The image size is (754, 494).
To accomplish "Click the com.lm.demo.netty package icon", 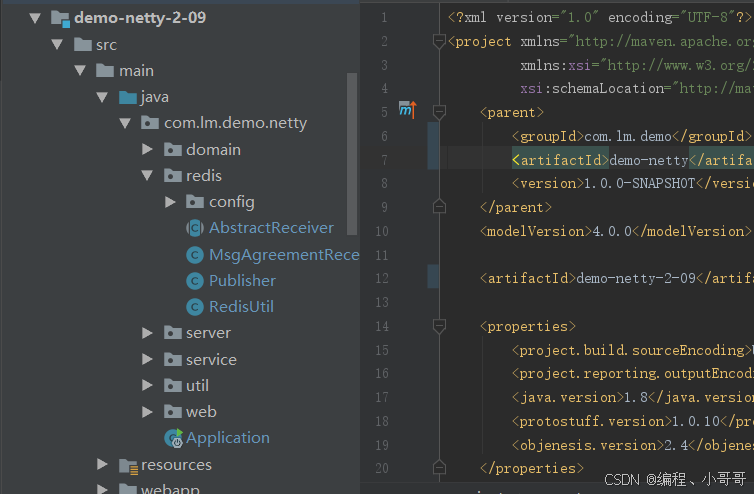I will click(150, 123).
